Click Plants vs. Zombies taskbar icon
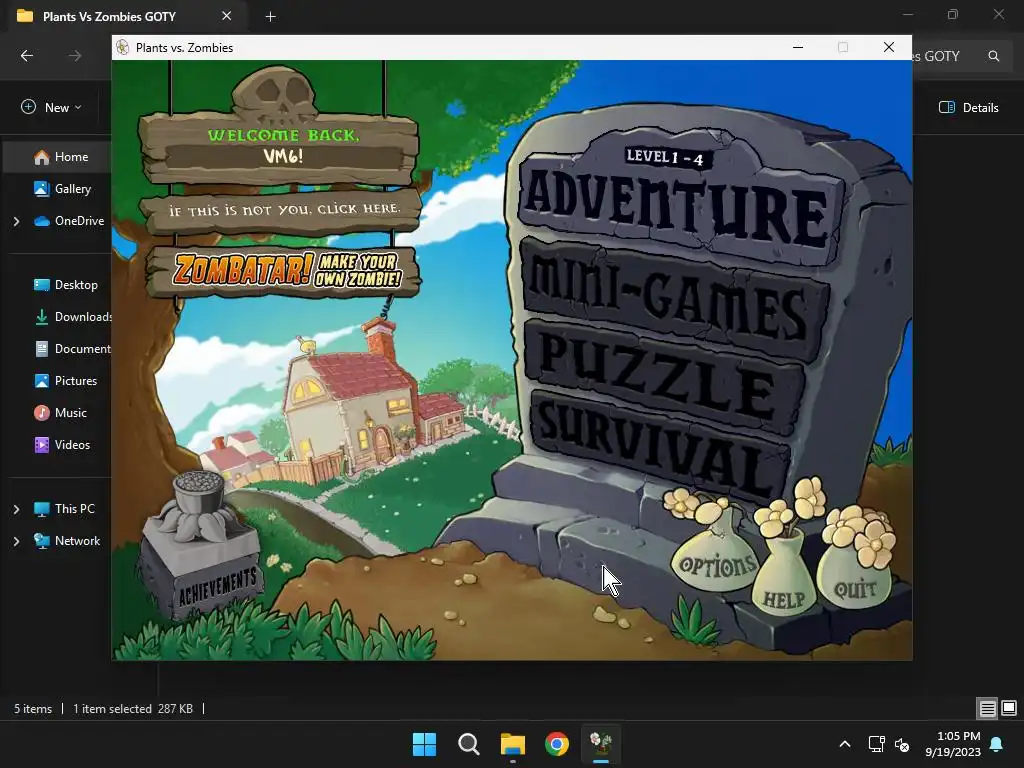This screenshot has height=768, width=1024. tap(601, 744)
